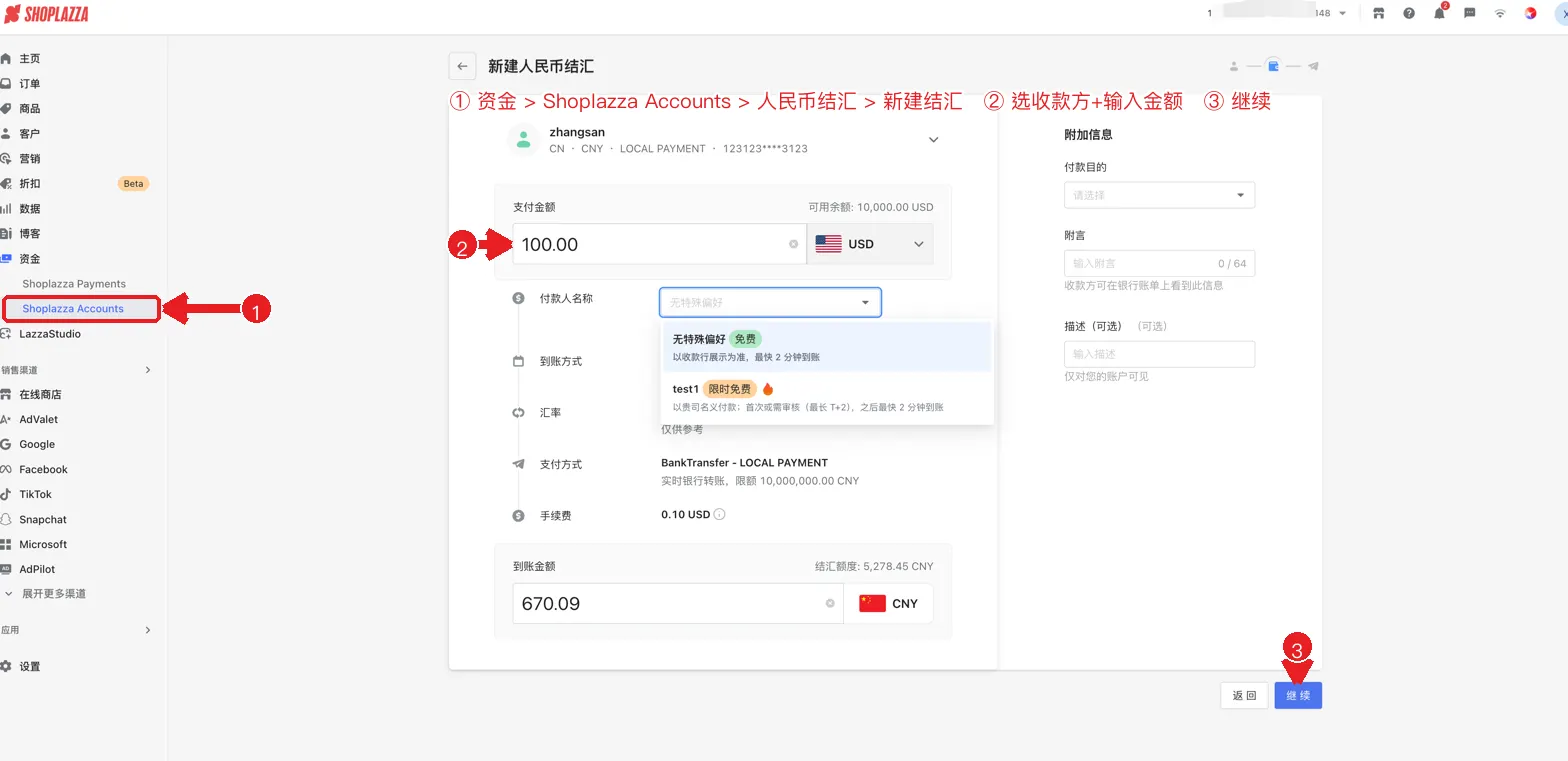The width and height of the screenshot is (1568, 761).
Task: Open the storefront shop icon in header
Action: coord(1379,13)
